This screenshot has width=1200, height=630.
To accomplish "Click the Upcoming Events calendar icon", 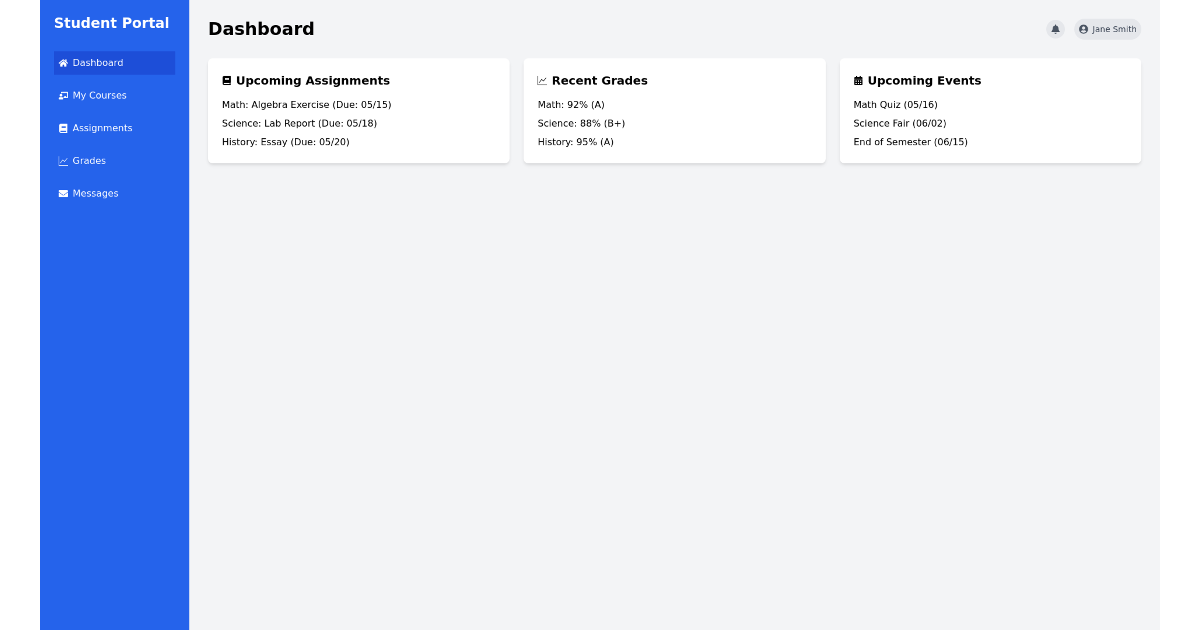I will click(x=857, y=80).
